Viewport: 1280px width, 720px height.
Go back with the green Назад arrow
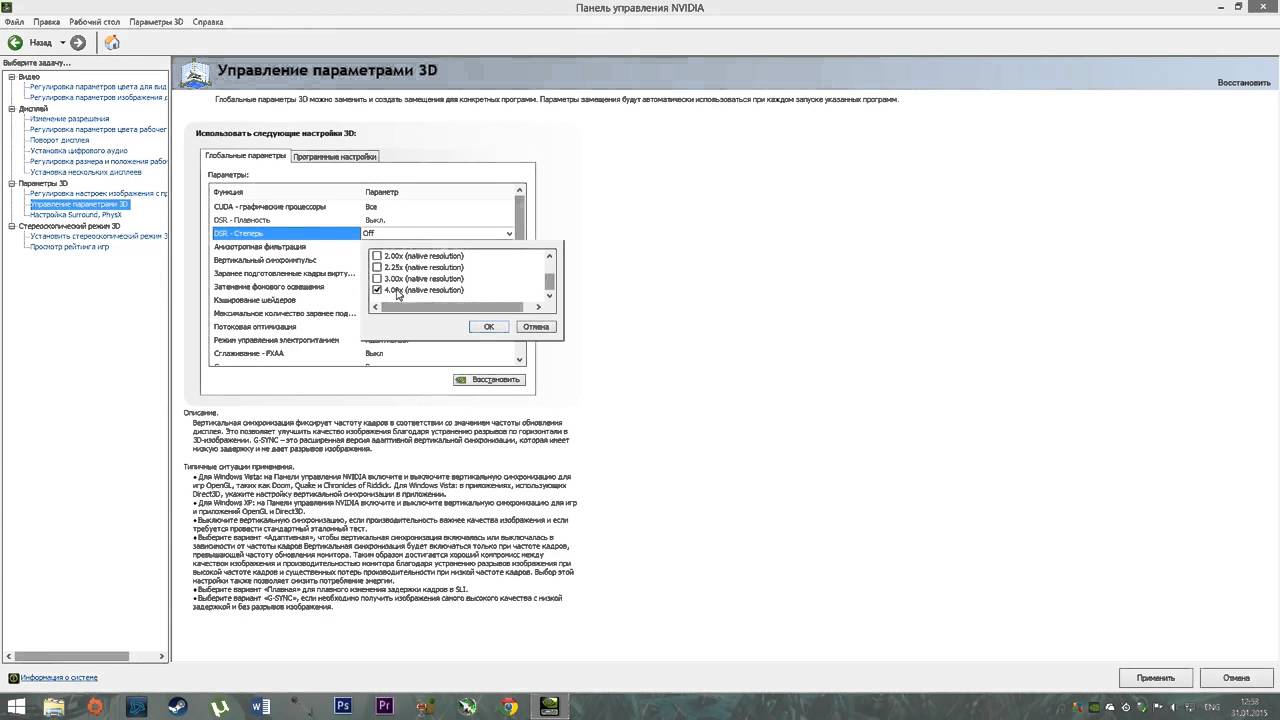tap(15, 43)
